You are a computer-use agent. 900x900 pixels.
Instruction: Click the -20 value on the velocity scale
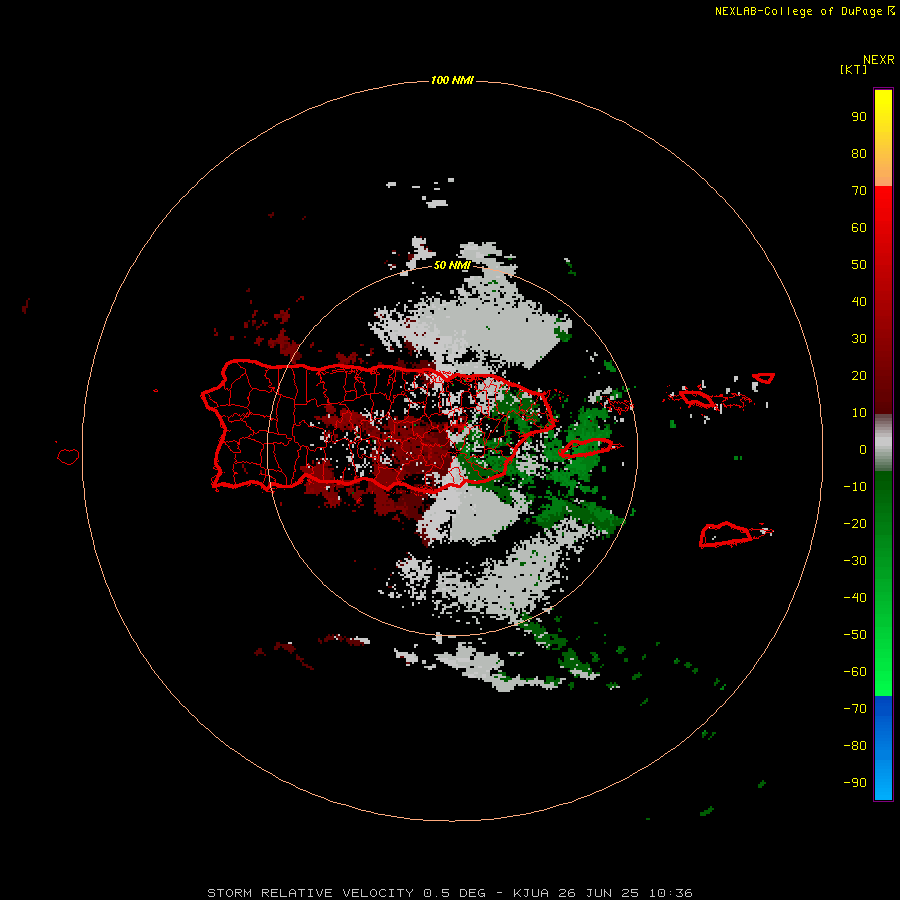pos(855,524)
